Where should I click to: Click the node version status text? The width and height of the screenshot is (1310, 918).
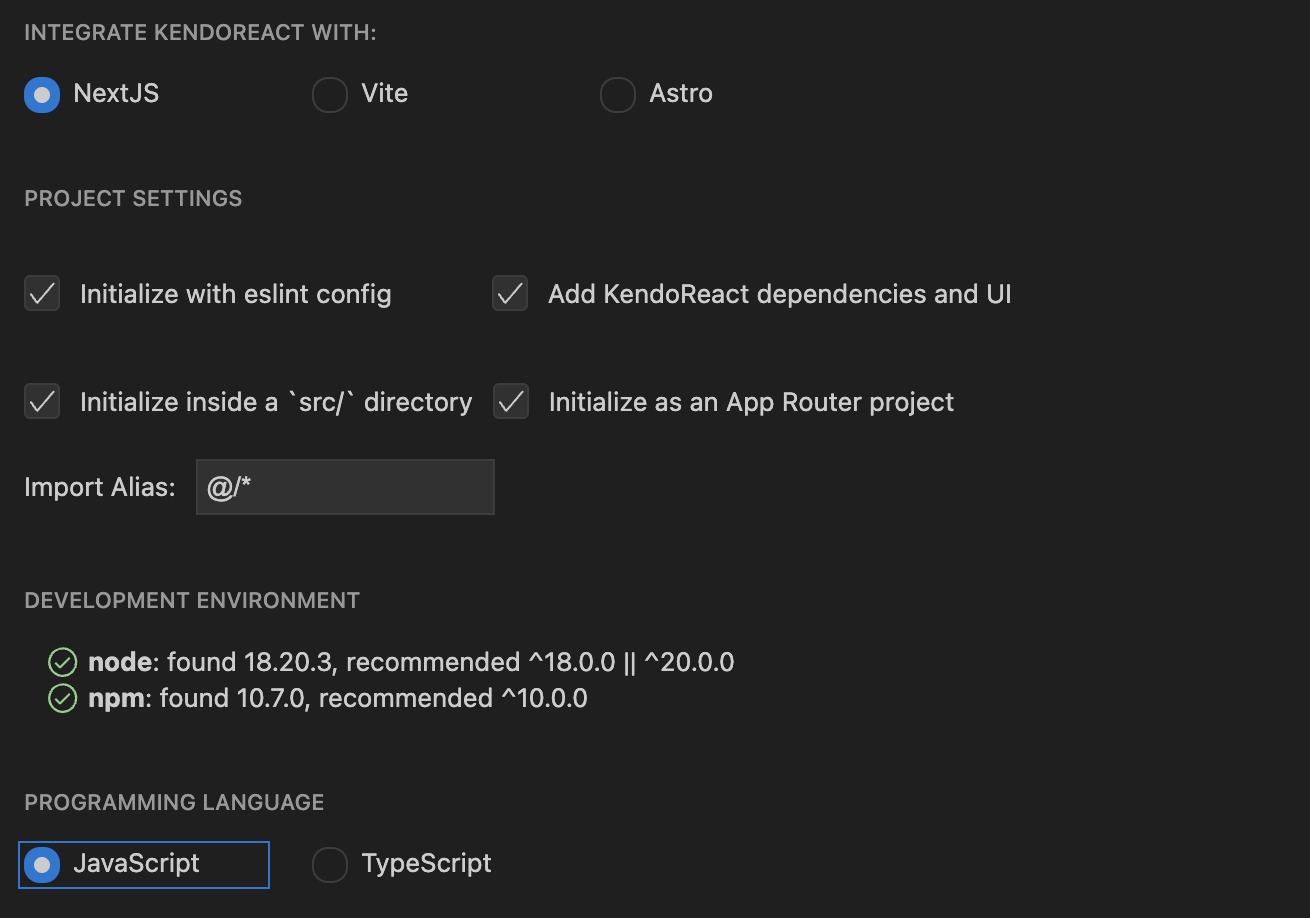(410, 662)
